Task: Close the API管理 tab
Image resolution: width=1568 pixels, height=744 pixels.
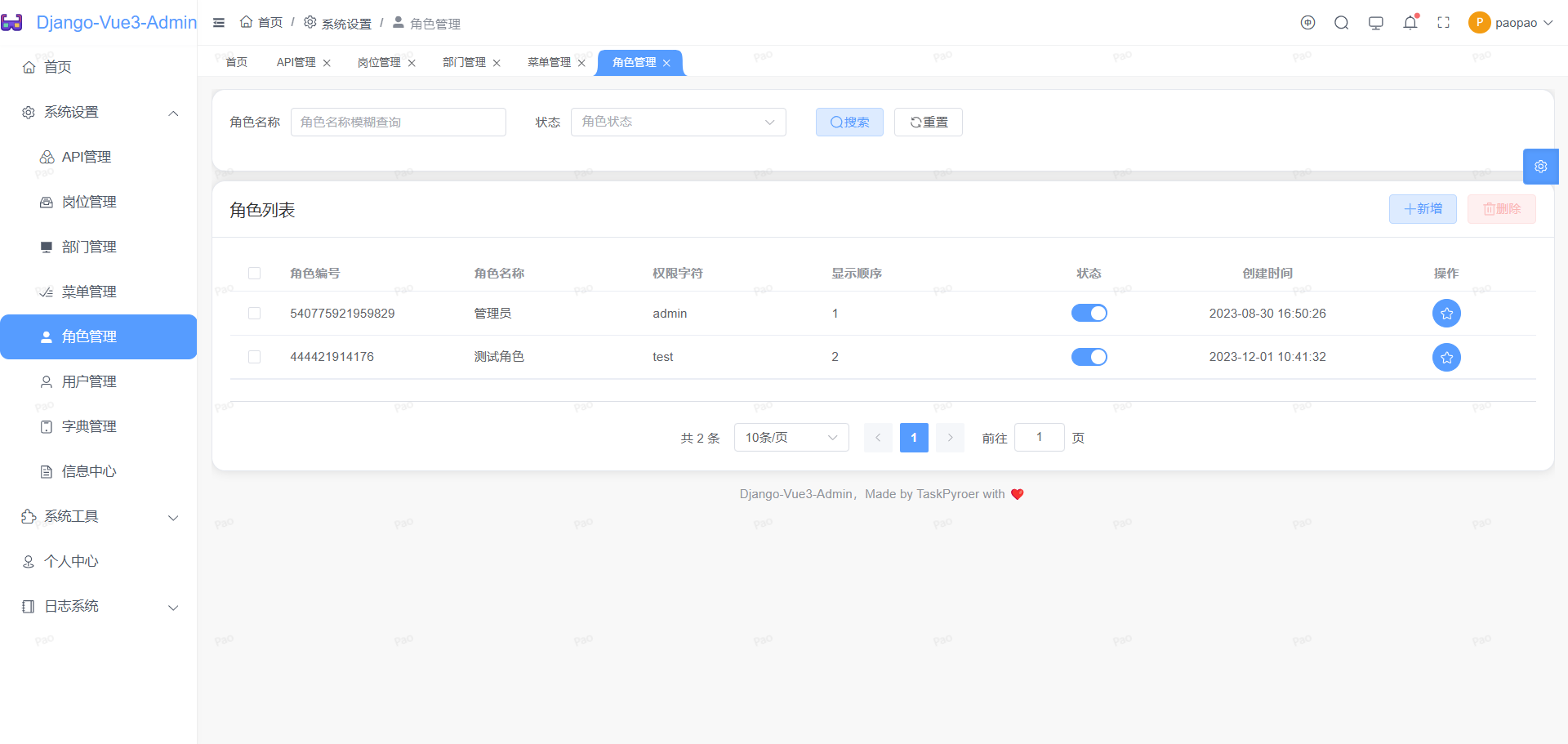Action: tap(327, 63)
